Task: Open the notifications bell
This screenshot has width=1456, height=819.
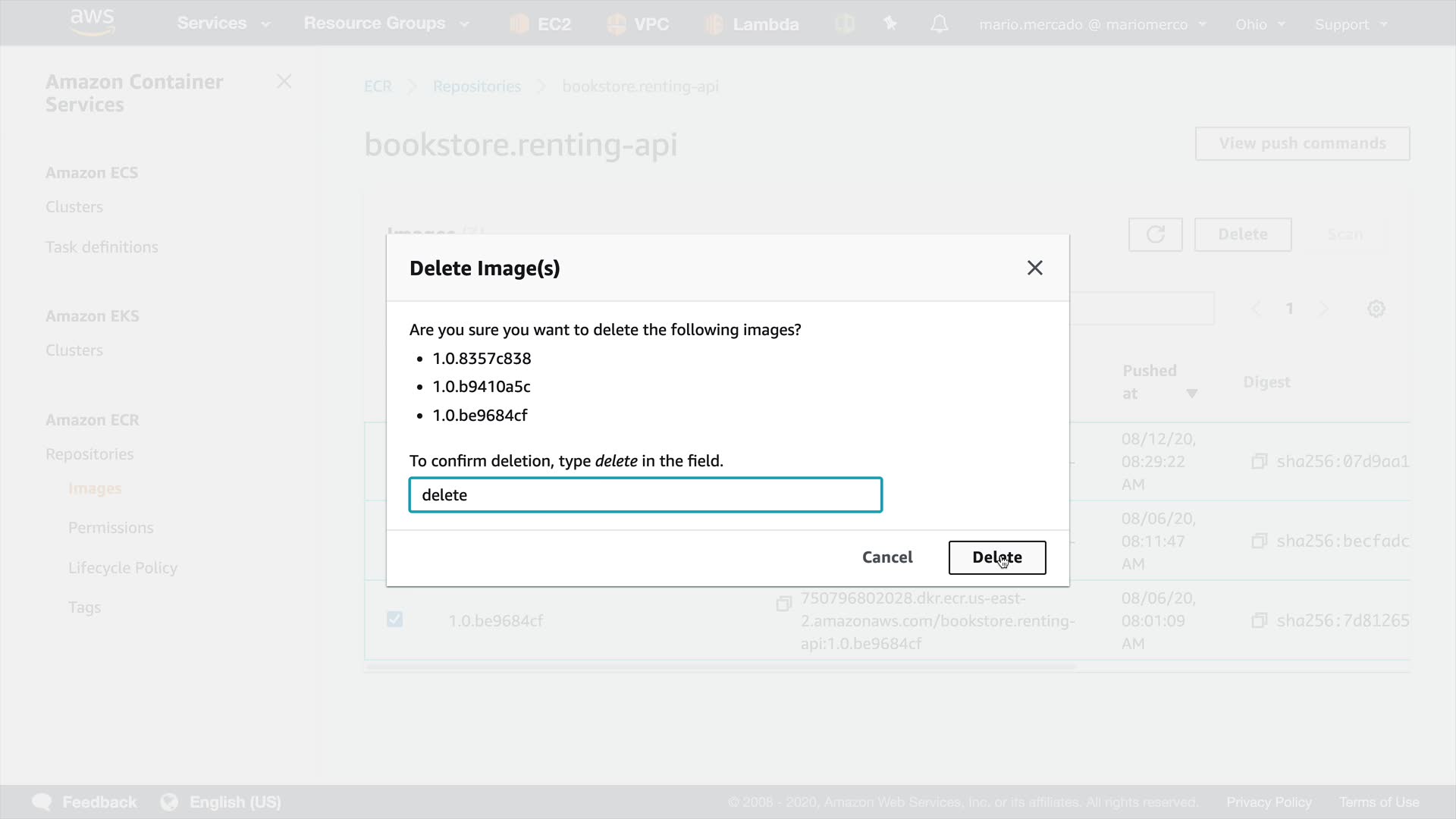Action: [x=939, y=24]
